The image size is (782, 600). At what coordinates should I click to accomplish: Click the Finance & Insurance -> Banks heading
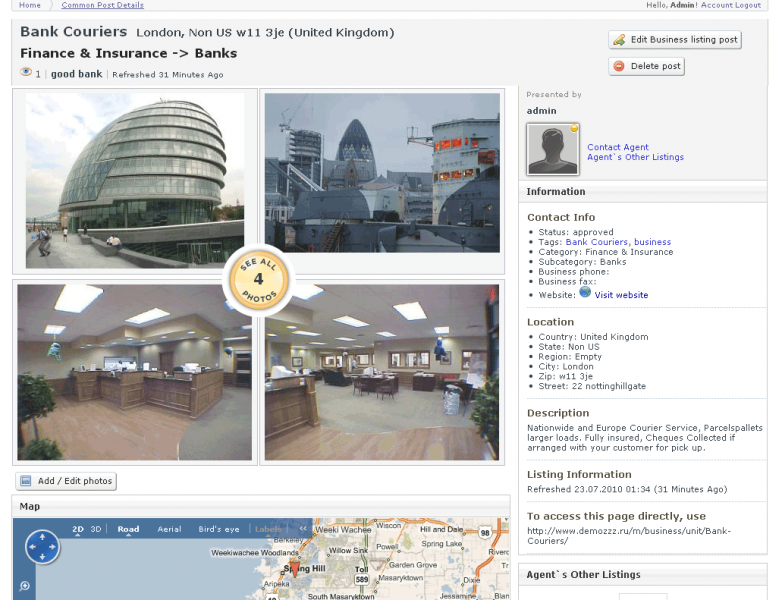(x=129, y=53)
